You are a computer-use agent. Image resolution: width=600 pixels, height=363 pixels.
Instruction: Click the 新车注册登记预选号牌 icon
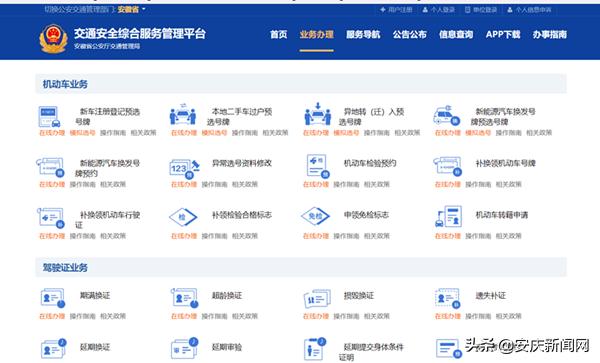click(50, 117)
